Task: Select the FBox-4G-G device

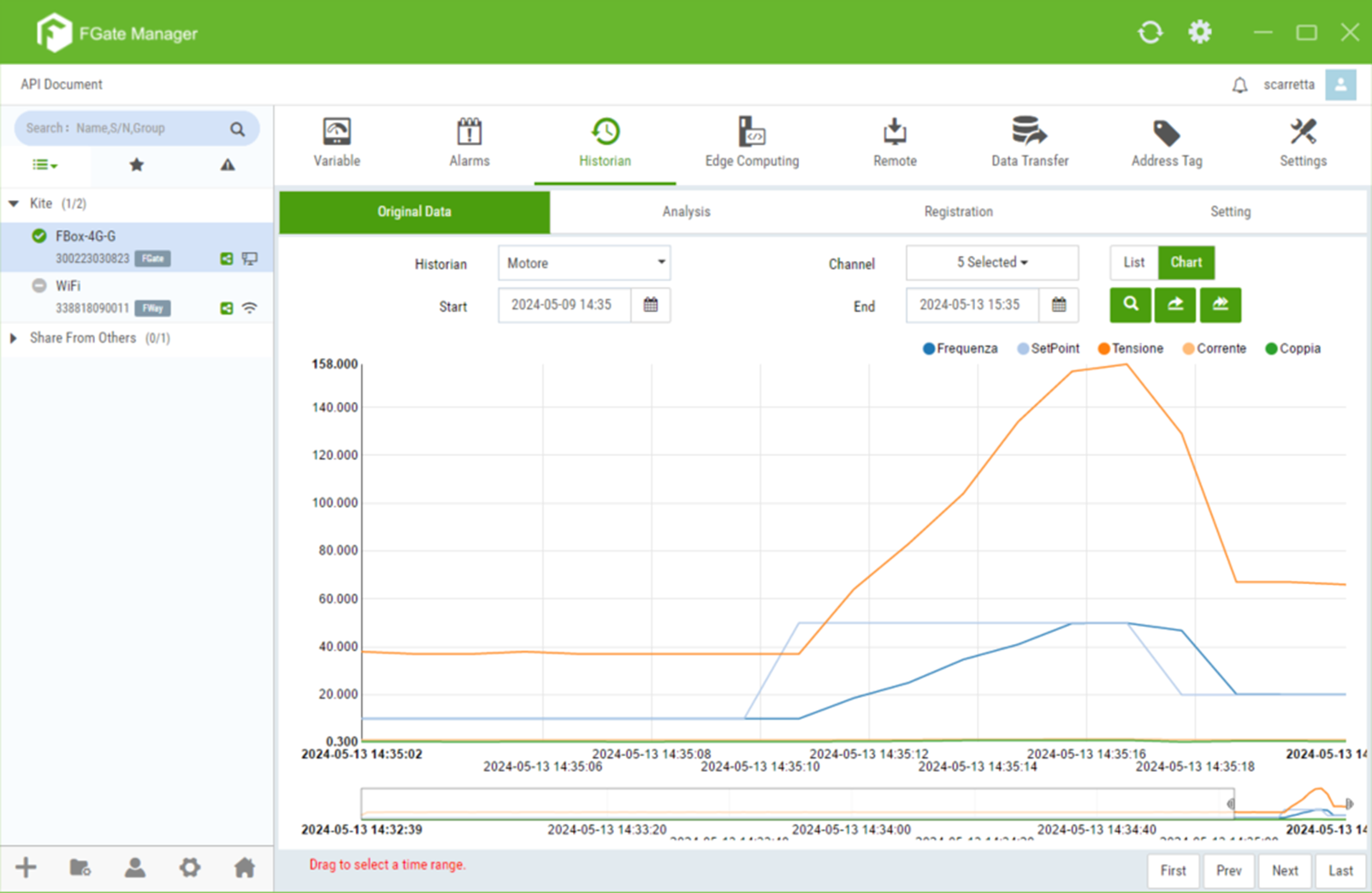Action: [x=137, y=247]
